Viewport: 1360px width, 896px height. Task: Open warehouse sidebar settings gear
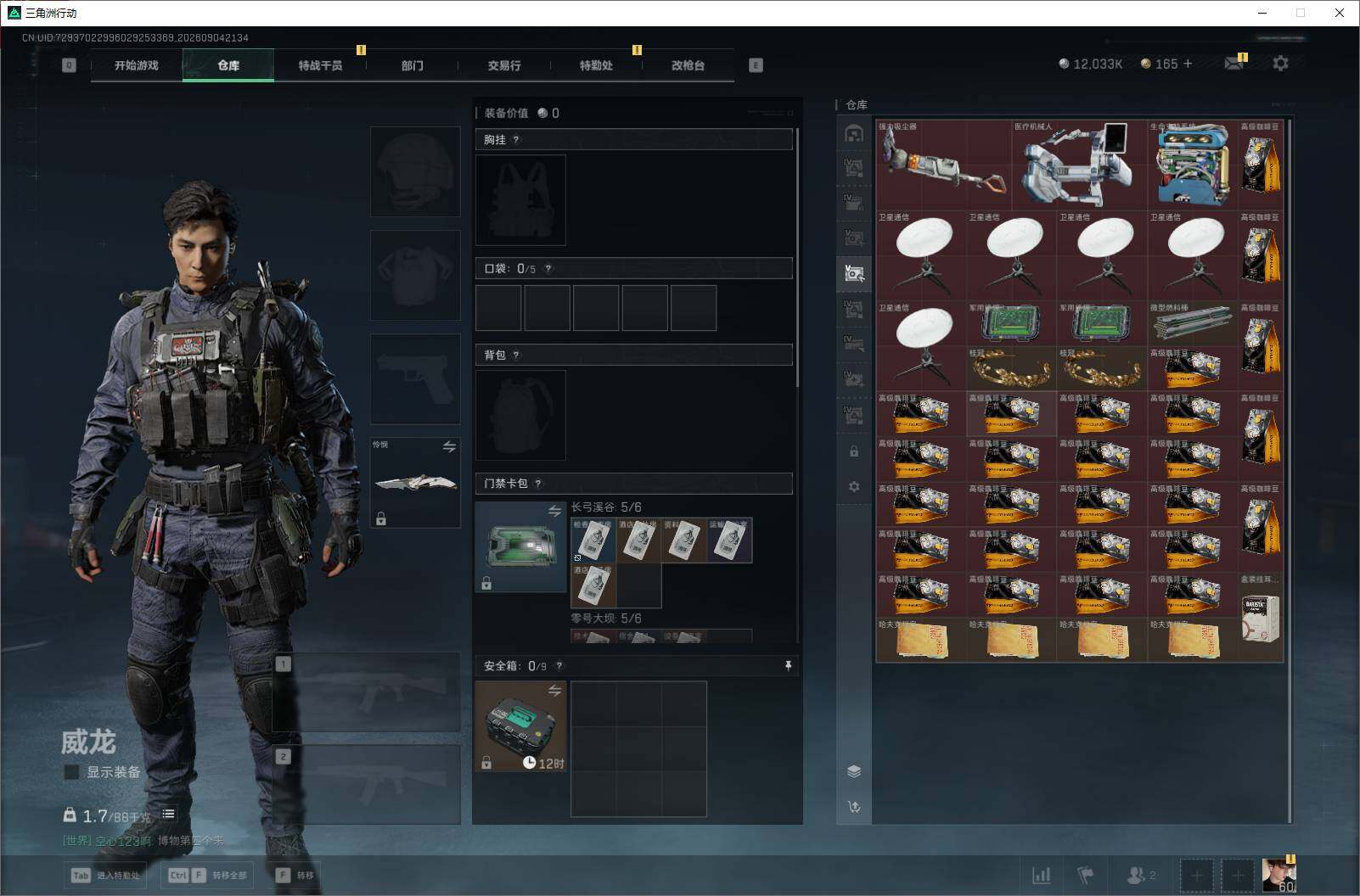click(x=854, y=486)
